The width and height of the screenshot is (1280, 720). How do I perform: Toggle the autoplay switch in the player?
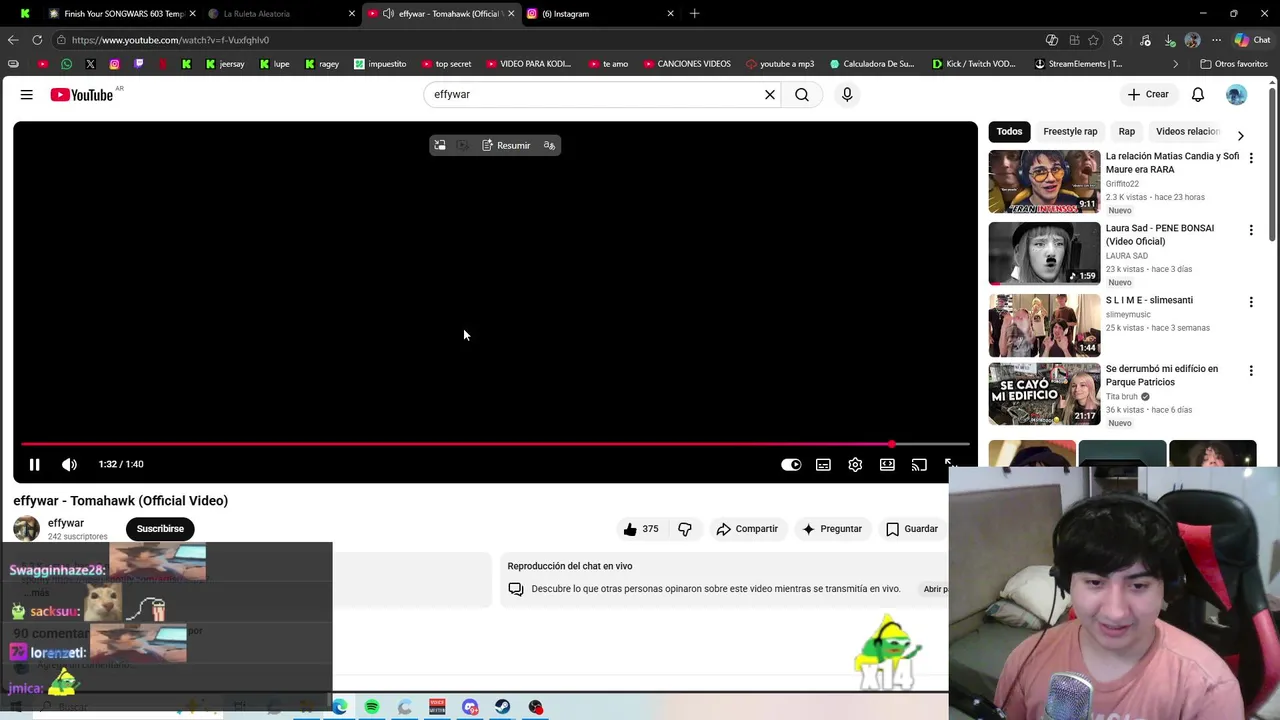click(x=791, y=464)
